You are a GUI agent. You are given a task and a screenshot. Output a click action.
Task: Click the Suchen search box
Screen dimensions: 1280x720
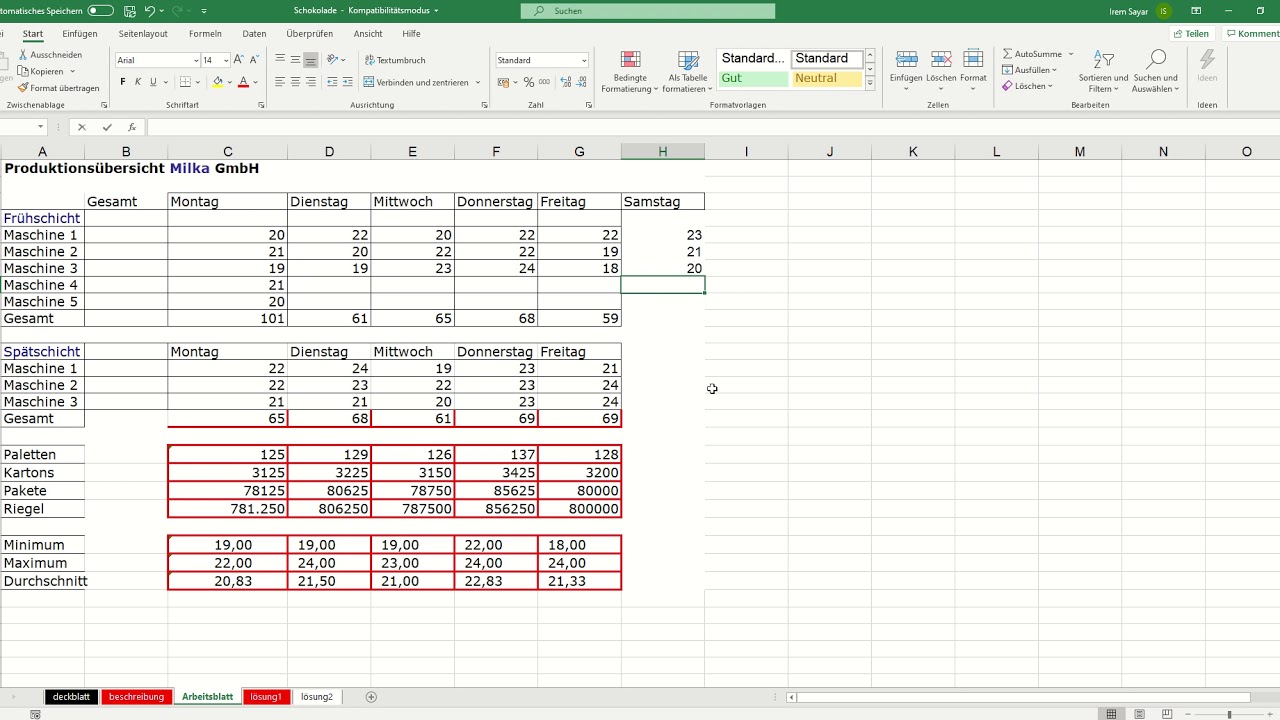[647, 11]
